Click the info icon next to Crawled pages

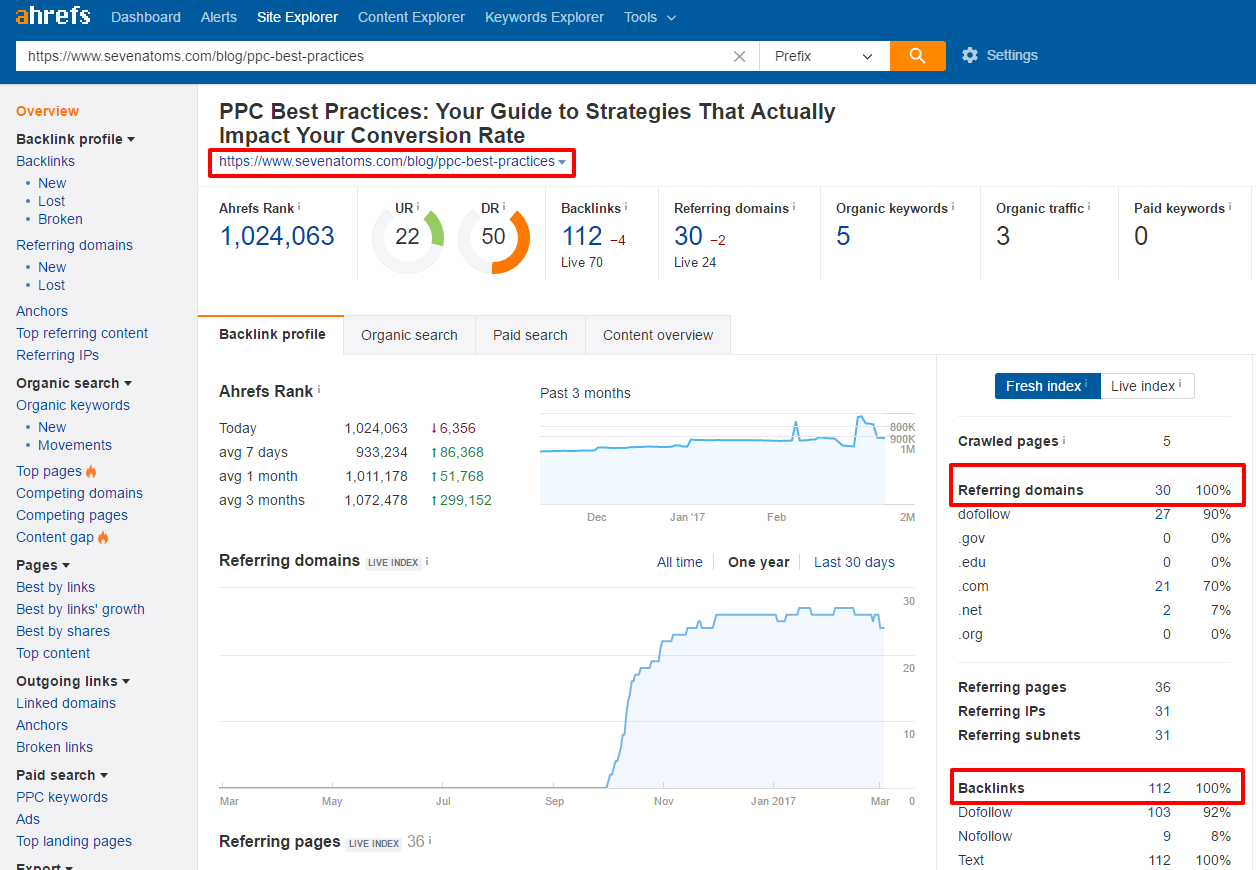(x=1063, y=440)
